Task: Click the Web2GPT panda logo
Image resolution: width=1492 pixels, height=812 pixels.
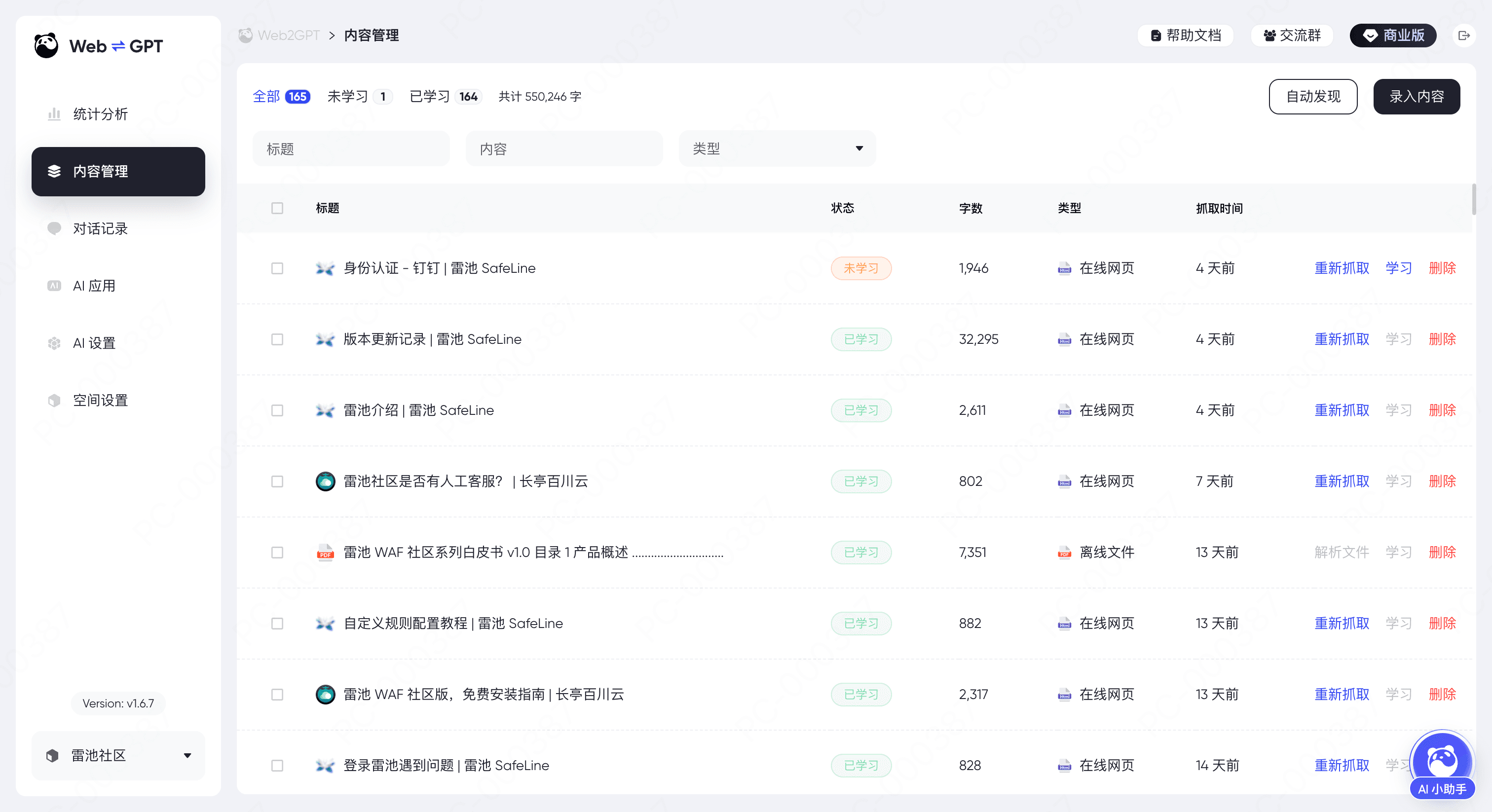Action: click(x=46, y=46)
